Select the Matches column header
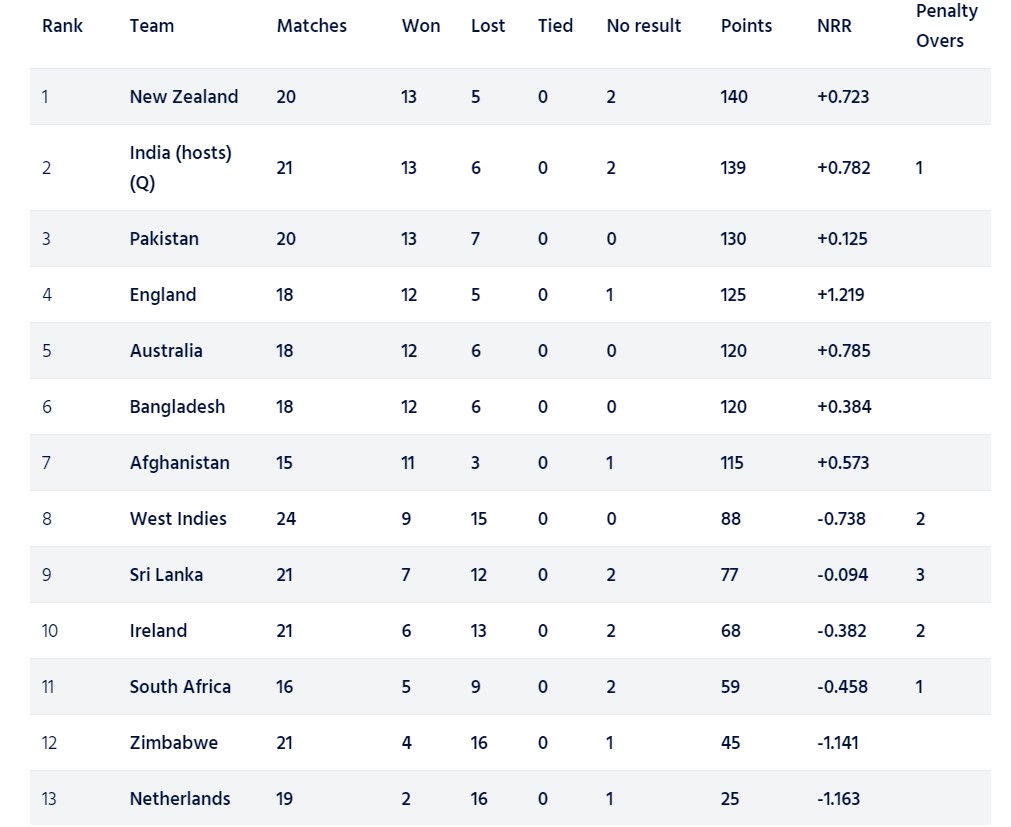The image size is (1011, 827). pos(311,26)
